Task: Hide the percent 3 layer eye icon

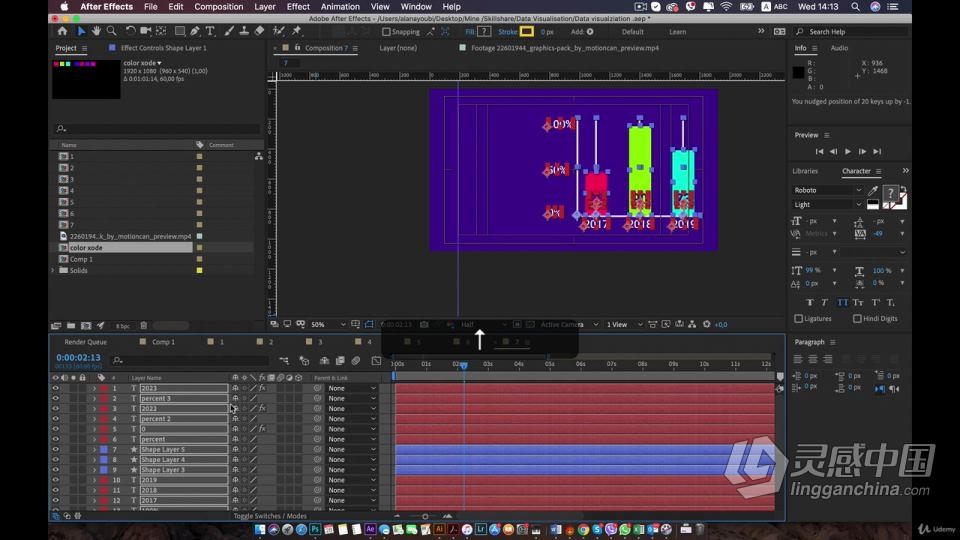Action: (56, 399)
